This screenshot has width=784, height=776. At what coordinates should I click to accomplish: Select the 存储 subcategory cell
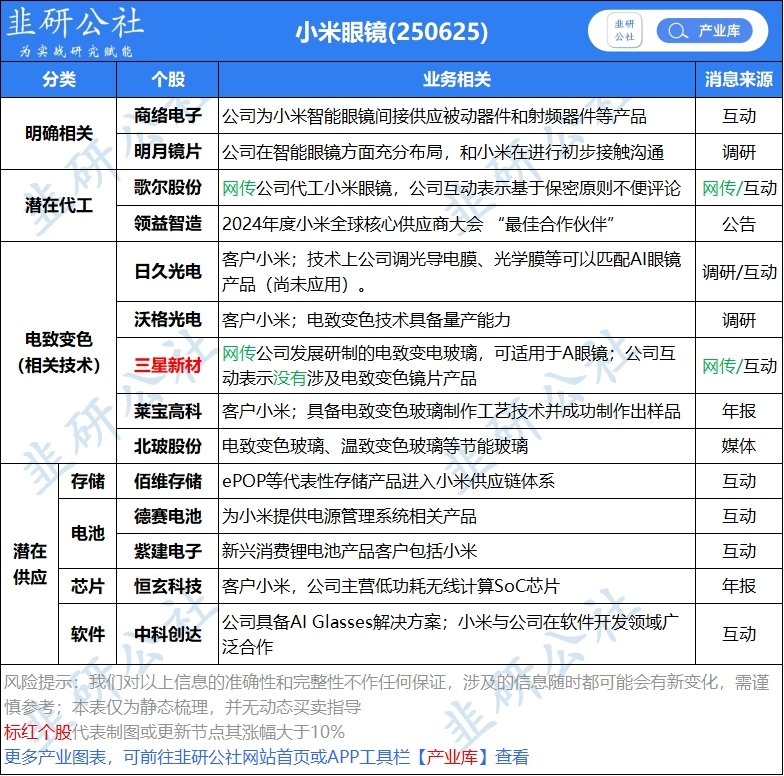[x=88, y=482]
